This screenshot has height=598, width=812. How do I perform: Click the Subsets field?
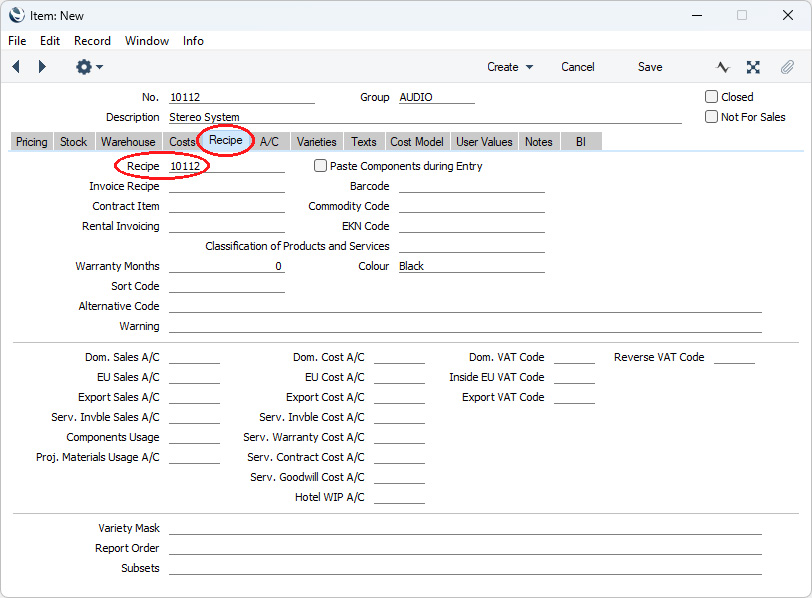465,568
